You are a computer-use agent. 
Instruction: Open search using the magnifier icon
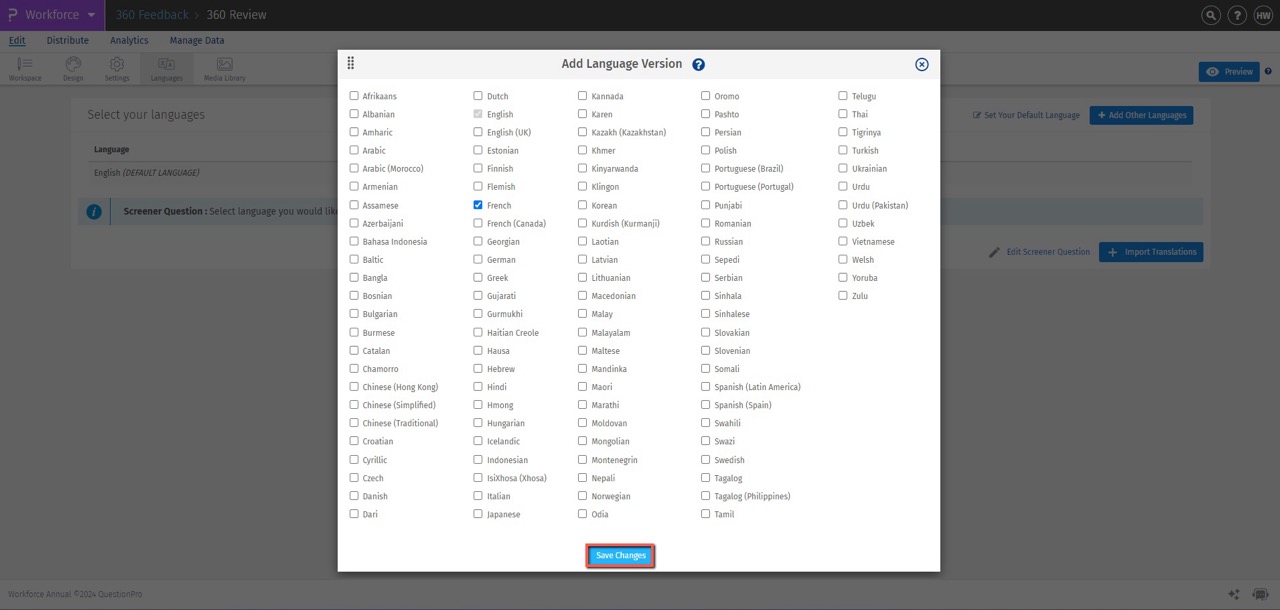click(x=1210, y=15)
